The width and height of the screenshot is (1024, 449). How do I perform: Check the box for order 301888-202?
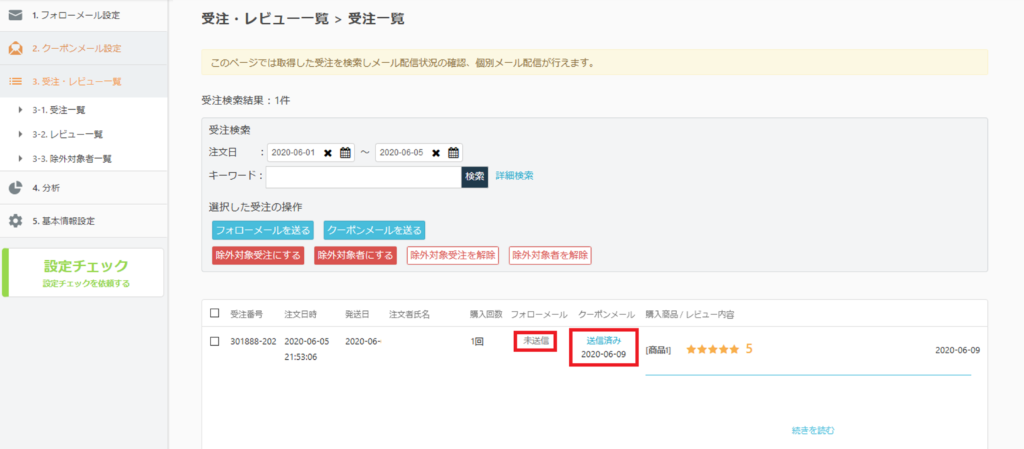pos(215,341)
